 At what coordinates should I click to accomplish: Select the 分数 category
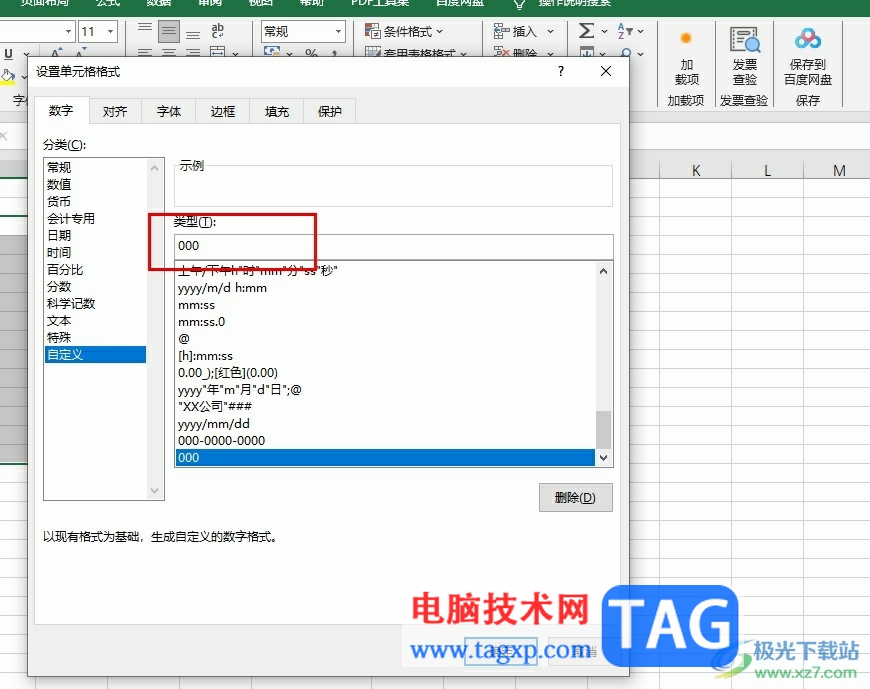[x=95, y=286]
